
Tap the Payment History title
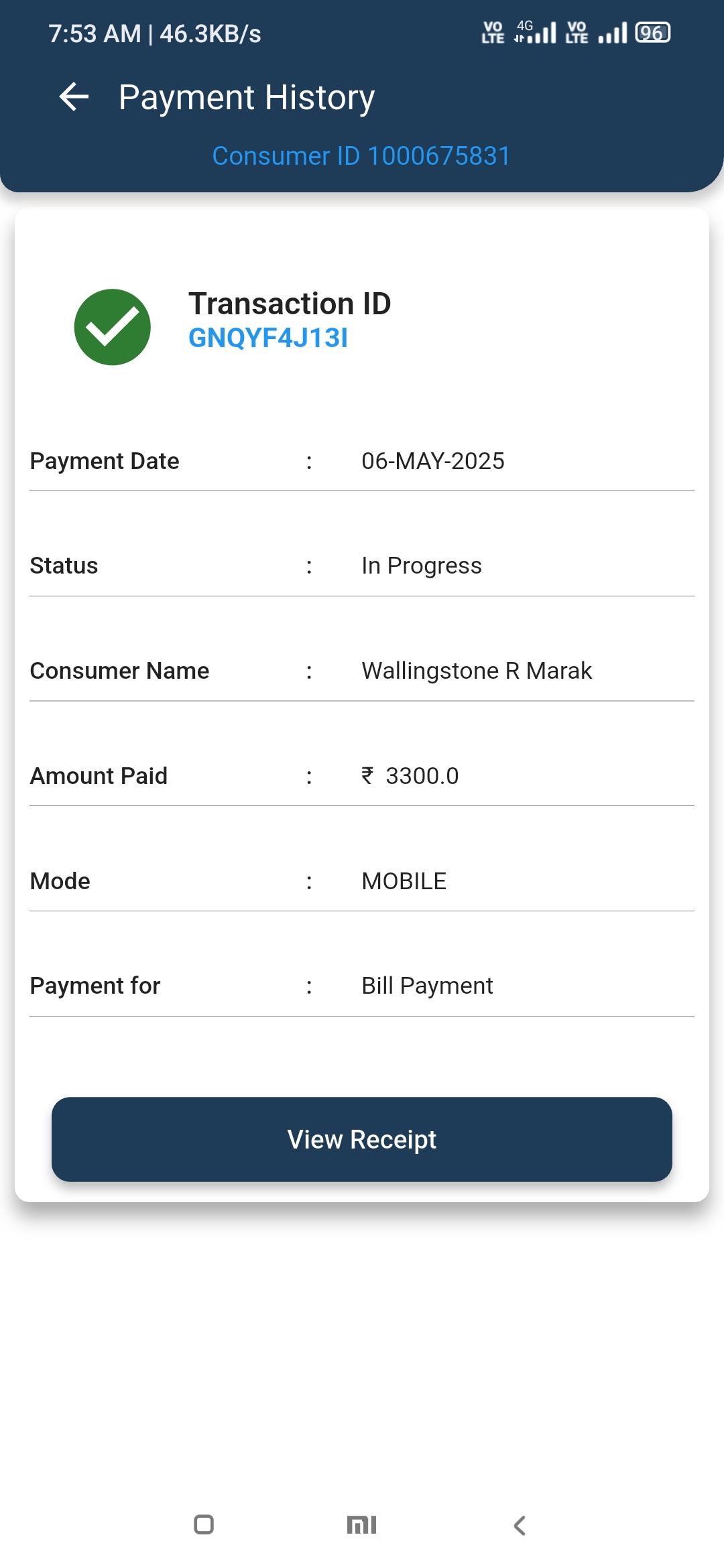247,97
